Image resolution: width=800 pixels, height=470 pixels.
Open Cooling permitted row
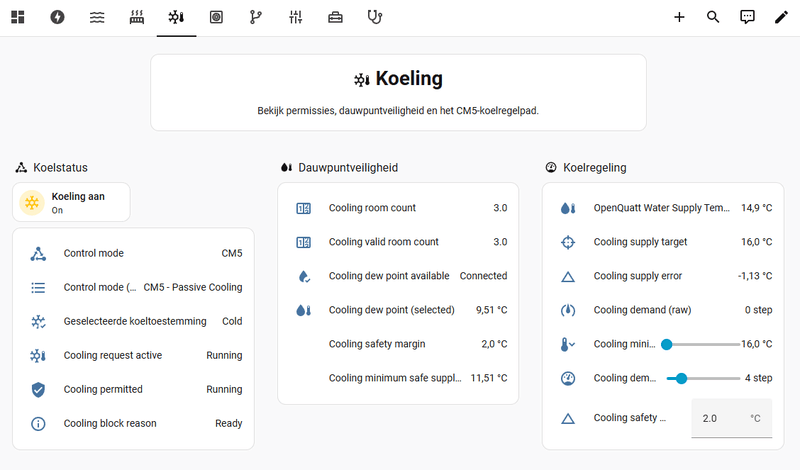pos(134,389)
